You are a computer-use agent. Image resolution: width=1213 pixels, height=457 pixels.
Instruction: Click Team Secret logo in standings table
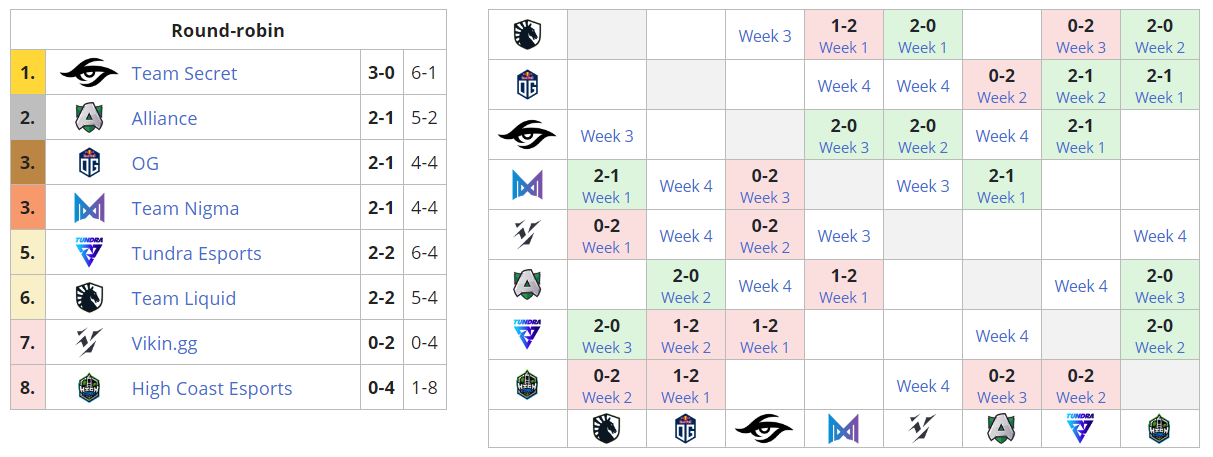(x=89, y=73)
